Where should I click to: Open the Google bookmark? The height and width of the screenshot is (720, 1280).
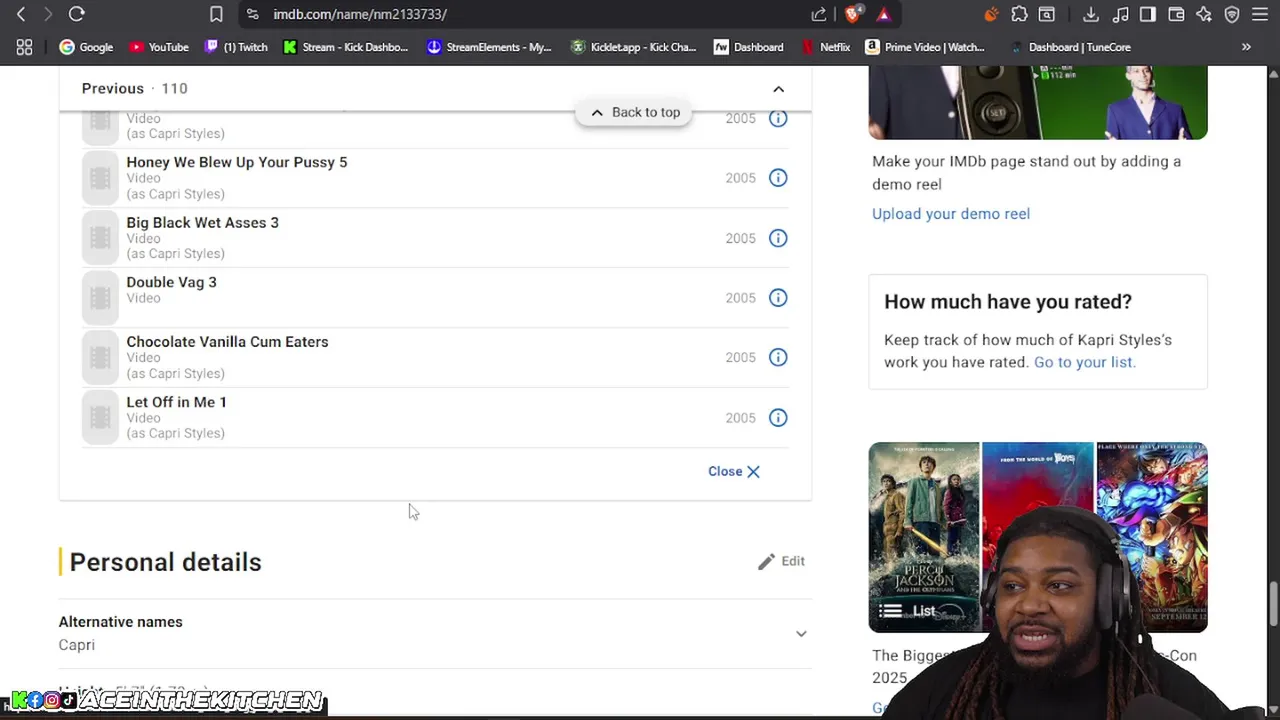(86, 47)
